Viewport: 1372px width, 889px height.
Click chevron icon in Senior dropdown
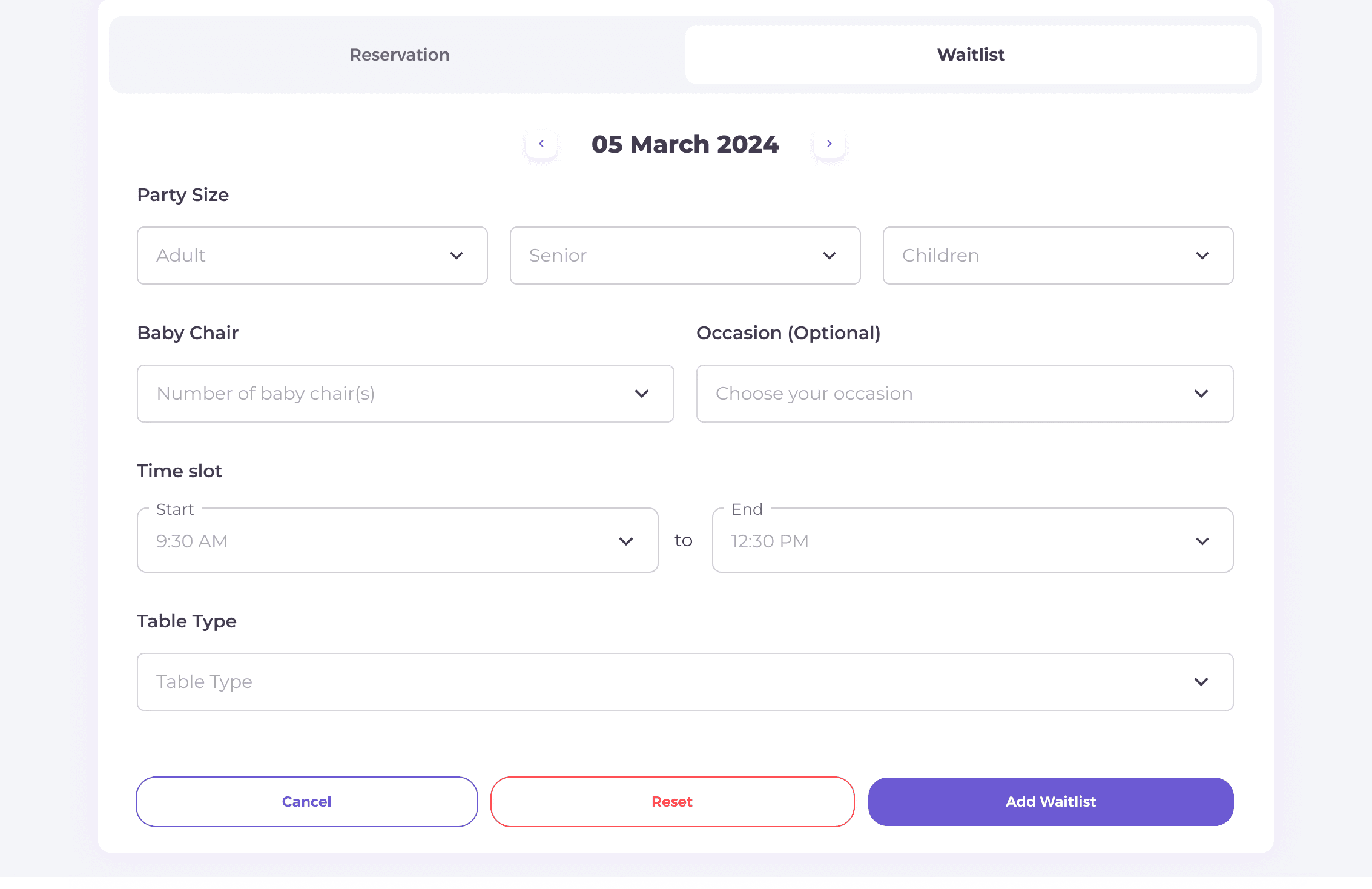(x=829, y=256)
